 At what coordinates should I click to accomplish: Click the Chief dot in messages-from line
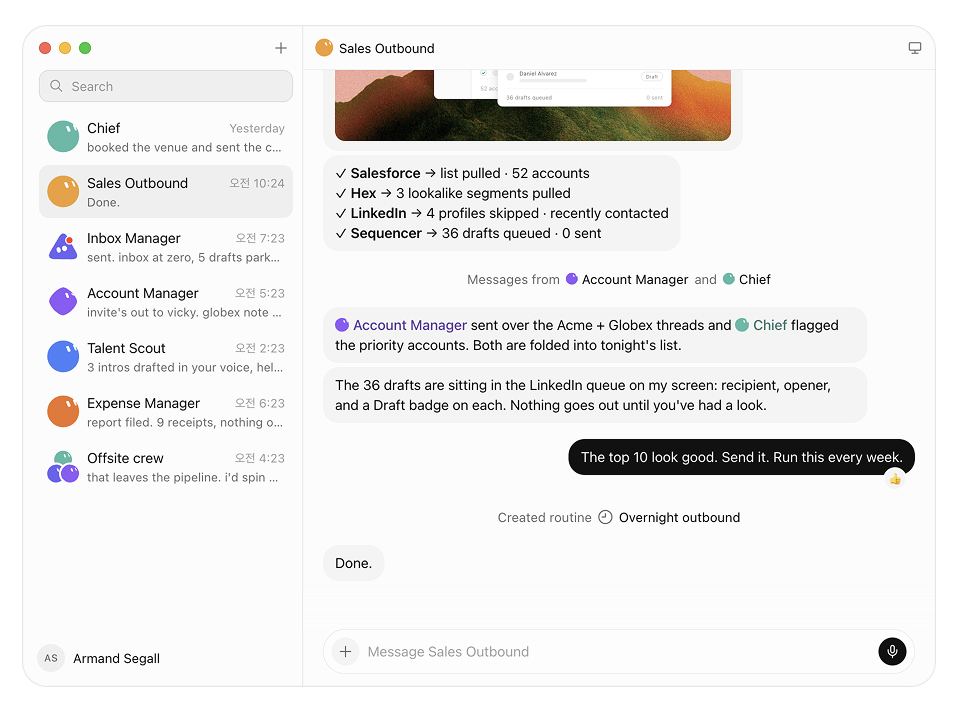[729, 279]
